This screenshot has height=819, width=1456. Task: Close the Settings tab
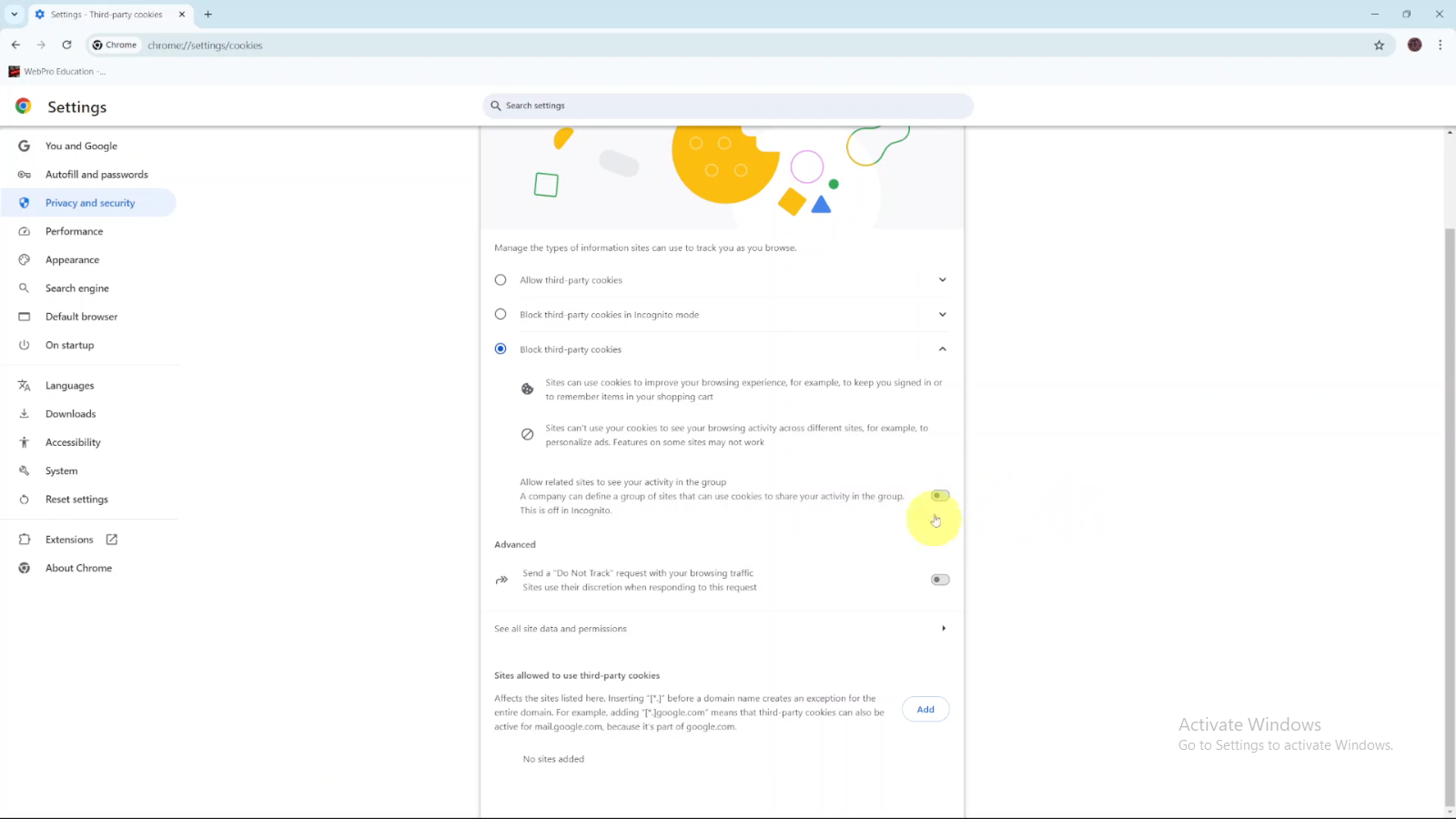click(182, 15)
